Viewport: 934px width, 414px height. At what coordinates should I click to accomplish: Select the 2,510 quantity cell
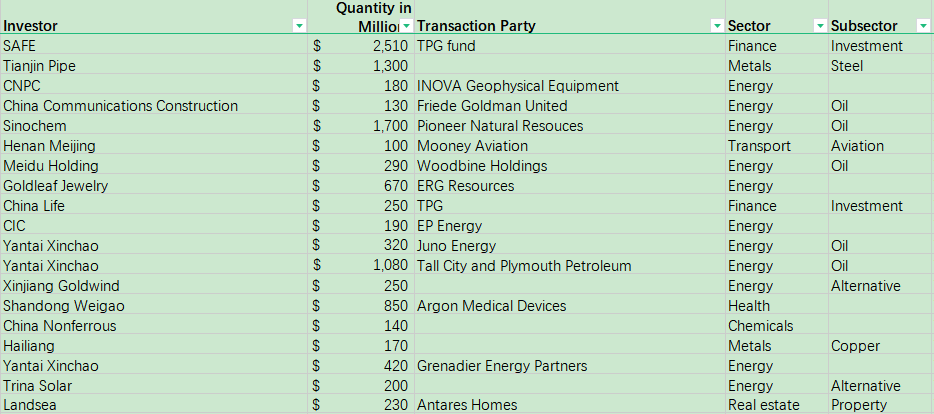tap(389, 46)
